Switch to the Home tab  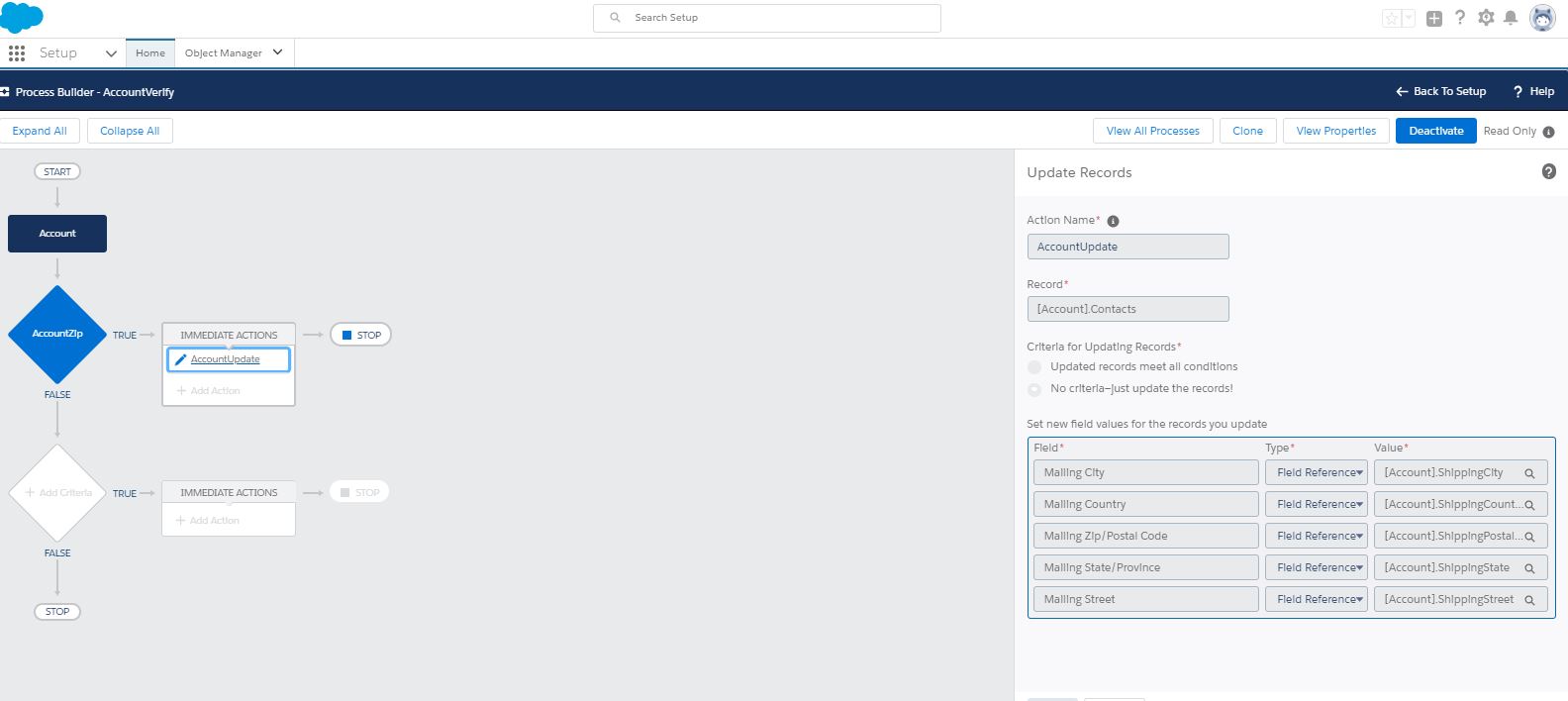[x=150, y=53]
